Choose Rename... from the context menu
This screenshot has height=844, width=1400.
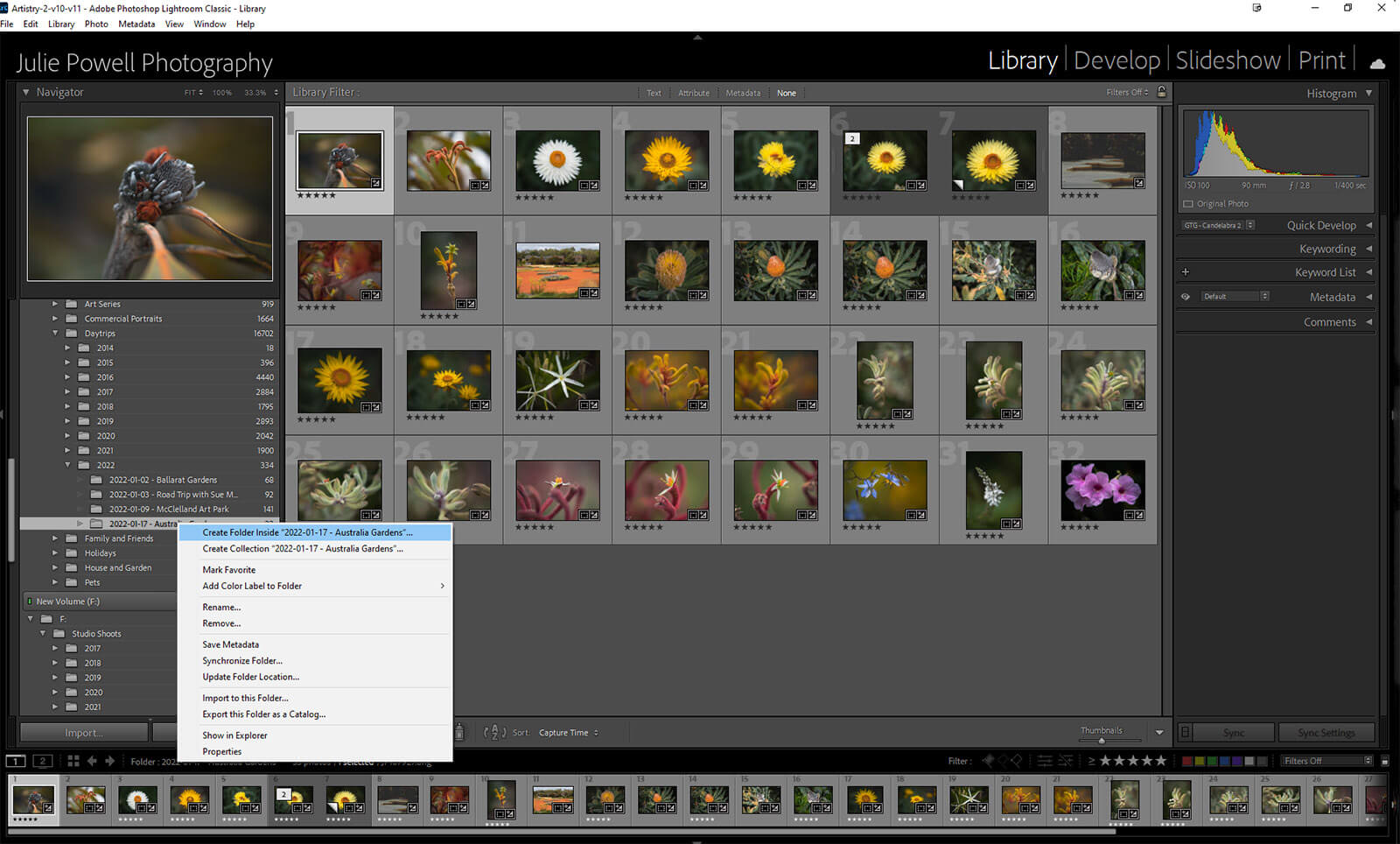[x=221, y=608]
